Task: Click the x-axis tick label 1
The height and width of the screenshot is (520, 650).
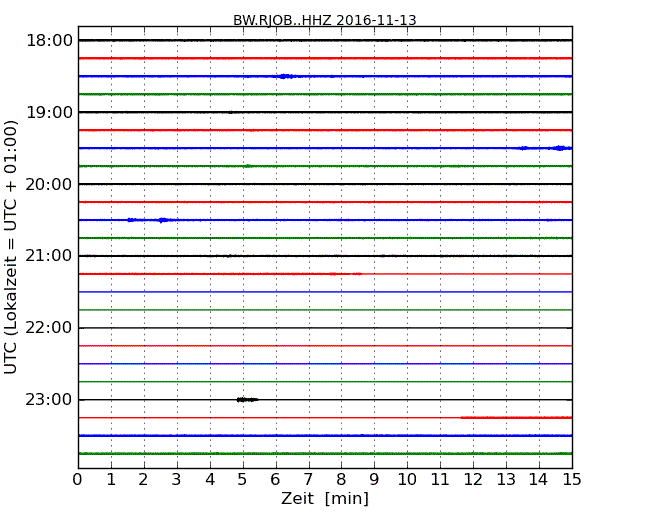Action: pyautogui.click(x=111, y=480)
